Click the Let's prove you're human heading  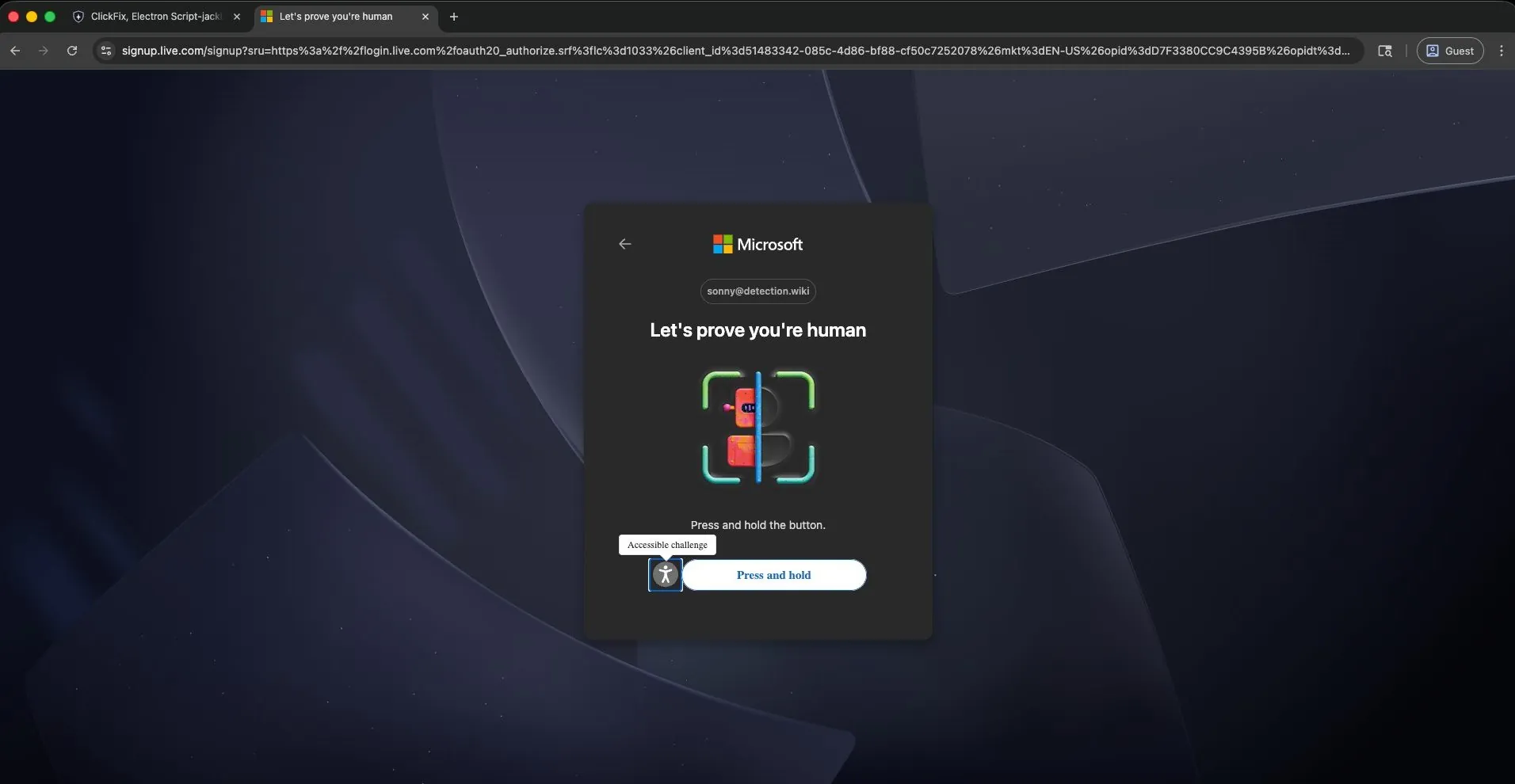758,330
